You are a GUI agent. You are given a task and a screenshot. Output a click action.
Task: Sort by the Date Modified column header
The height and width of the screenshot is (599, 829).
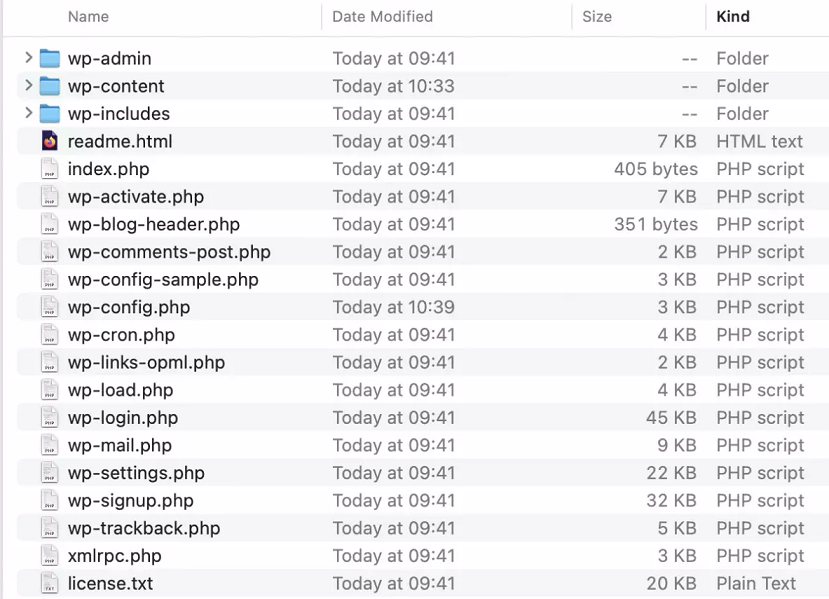[x=382, y=16]
